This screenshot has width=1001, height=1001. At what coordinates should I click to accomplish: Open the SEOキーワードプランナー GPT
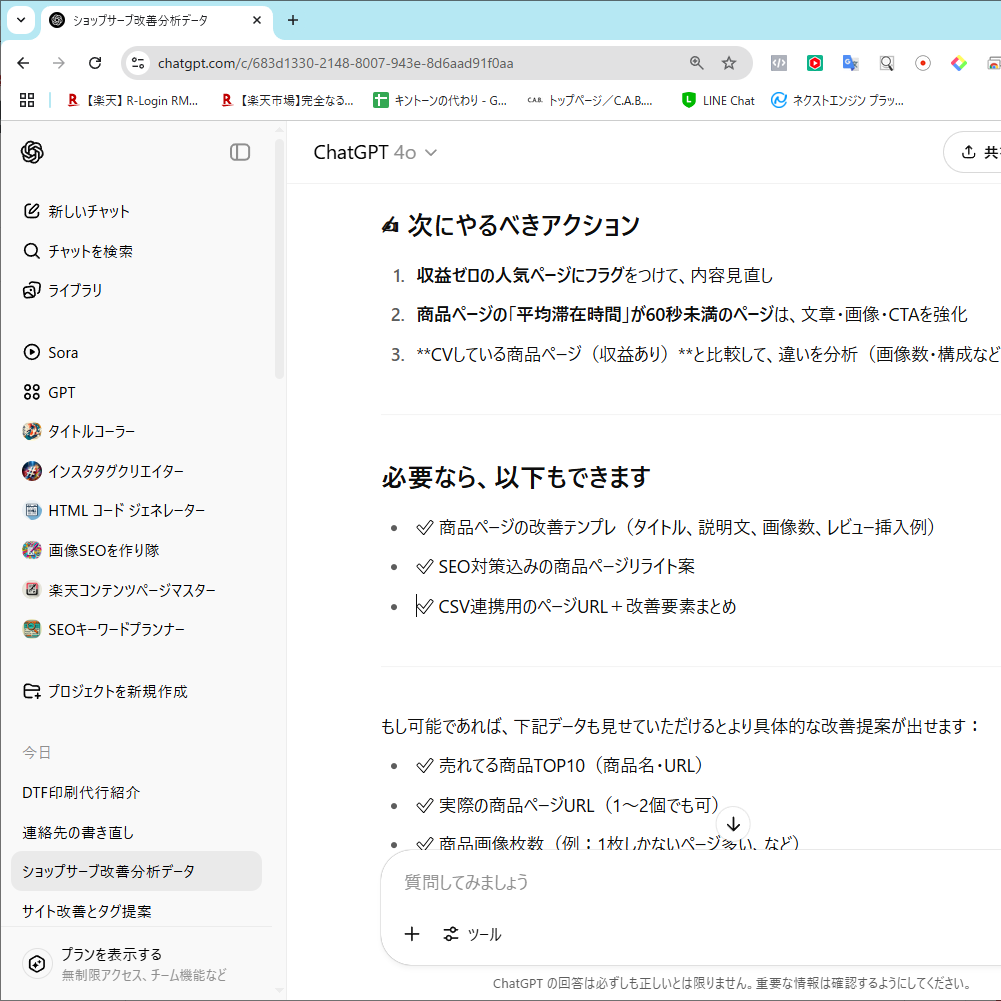tap(105, 629)
